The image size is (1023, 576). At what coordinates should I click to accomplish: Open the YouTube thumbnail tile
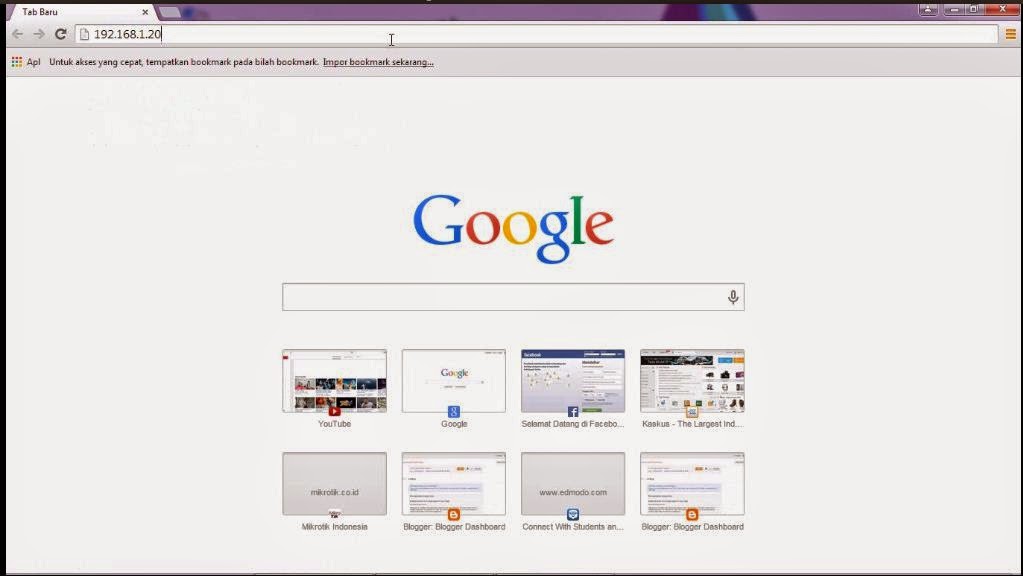[x=334, y=381]
